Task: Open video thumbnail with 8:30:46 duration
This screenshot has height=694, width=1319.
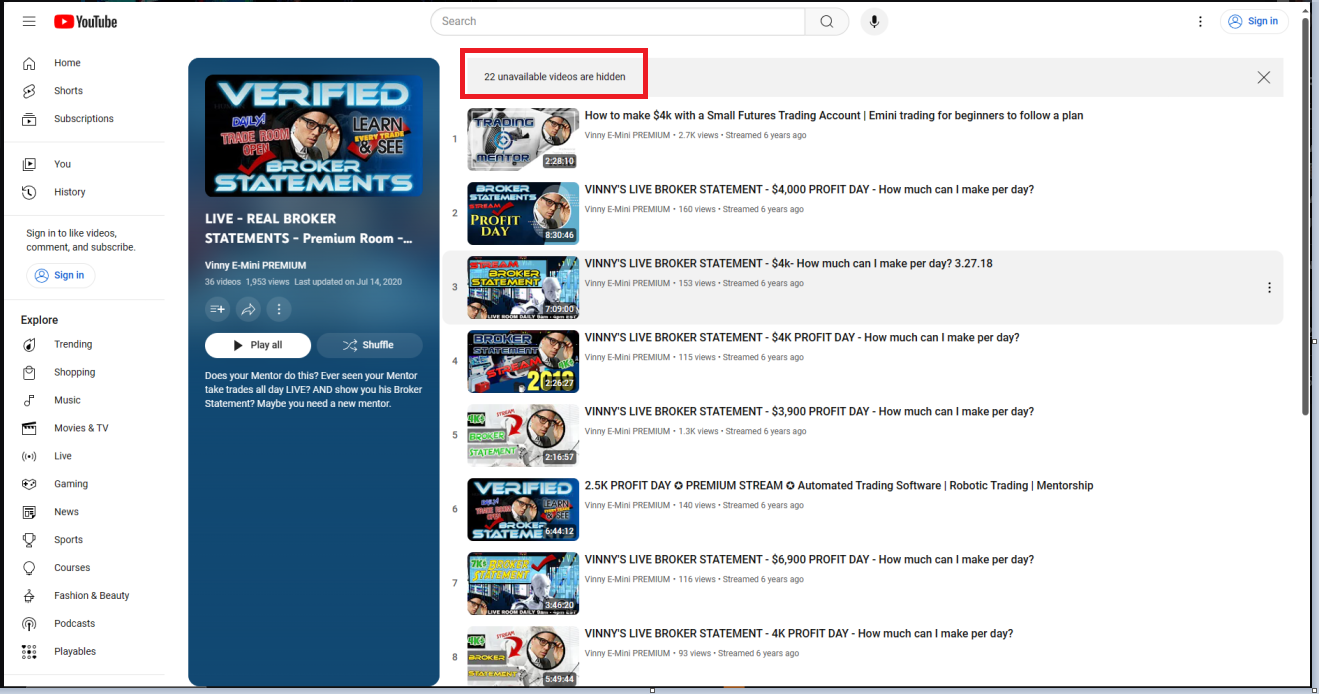Action: [x=523, y=213]
